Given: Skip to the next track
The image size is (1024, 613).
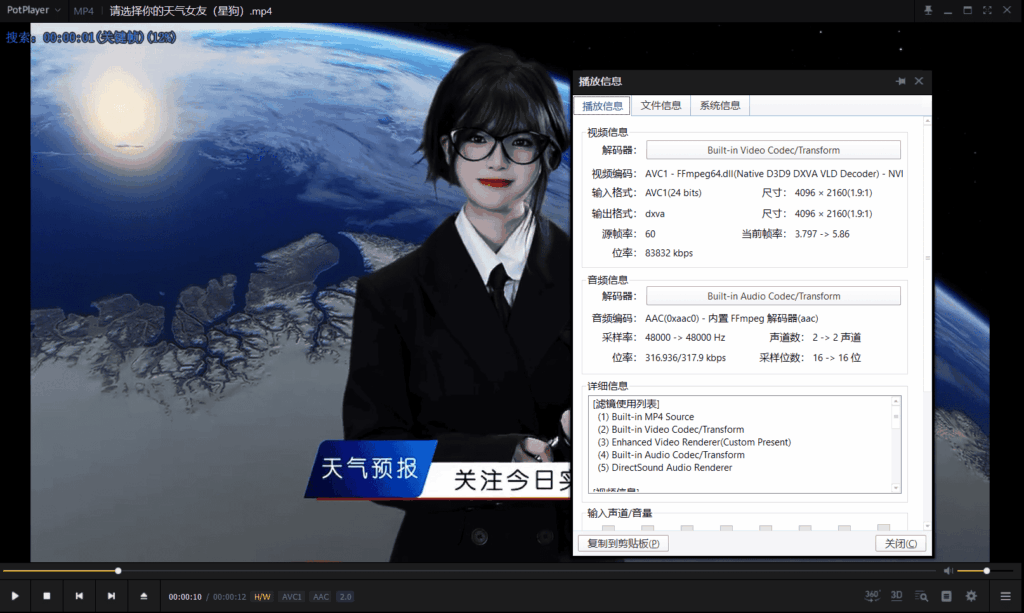Looking at the screenshot, I should click(111, 596).
